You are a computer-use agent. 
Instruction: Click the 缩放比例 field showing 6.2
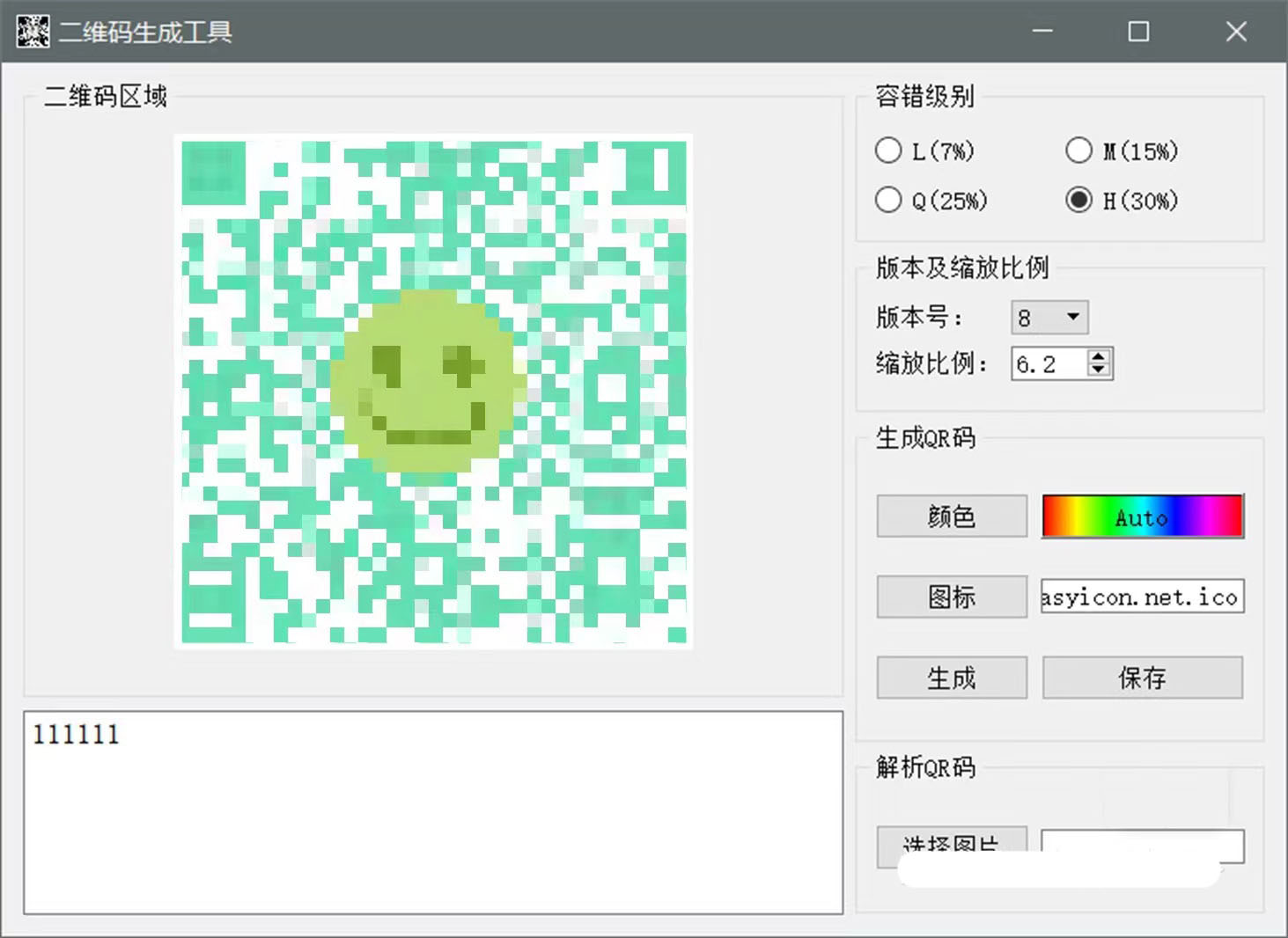tap(1049, 363)
